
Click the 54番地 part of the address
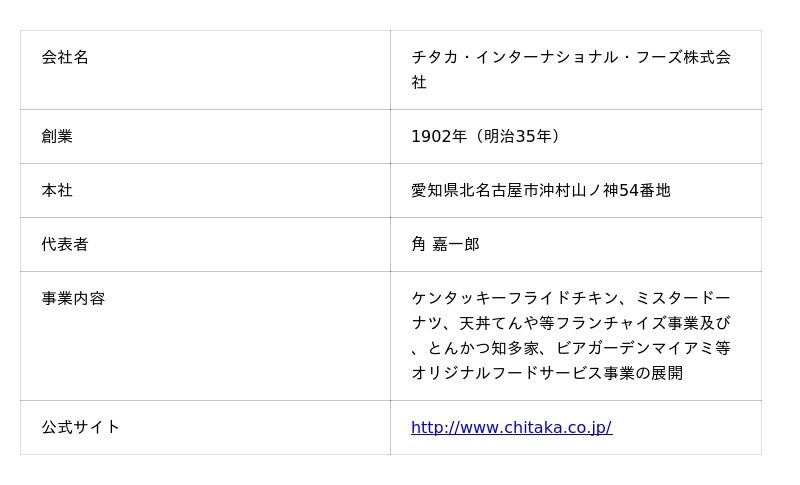[x=644, y=191]
